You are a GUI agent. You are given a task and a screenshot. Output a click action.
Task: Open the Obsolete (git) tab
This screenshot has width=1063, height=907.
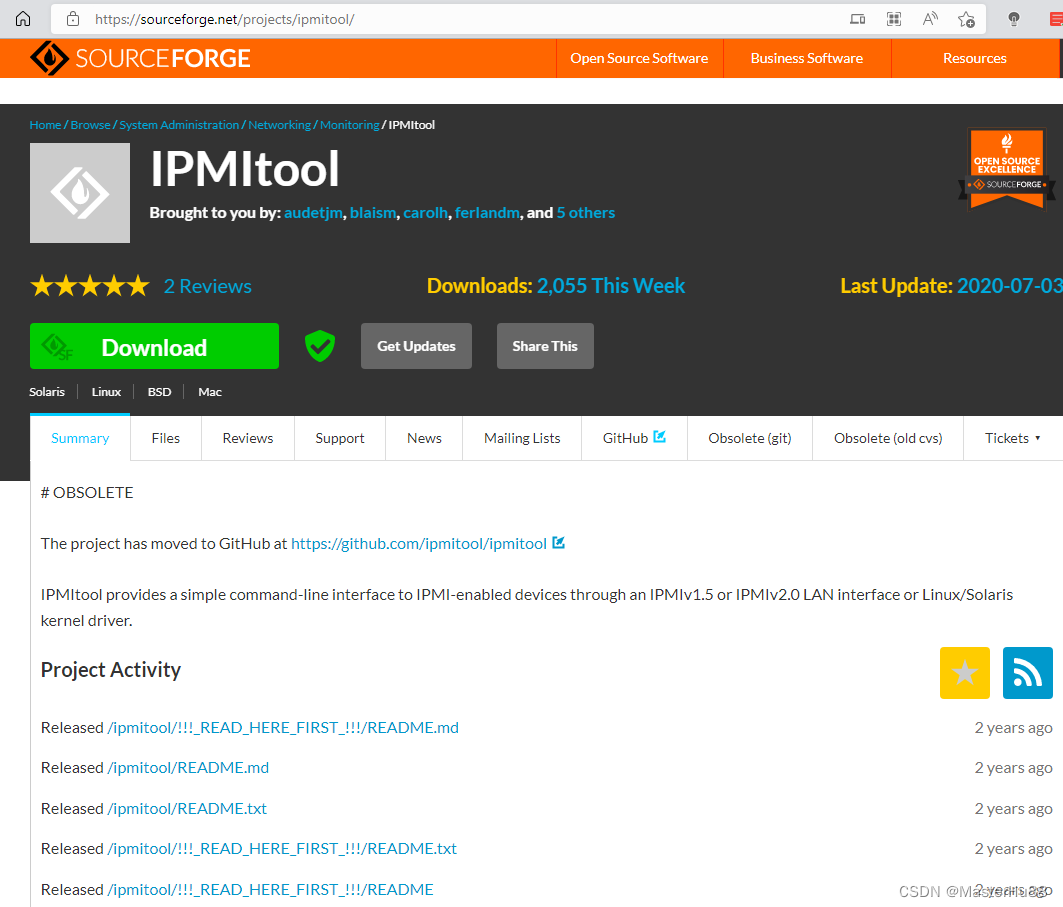750,439
